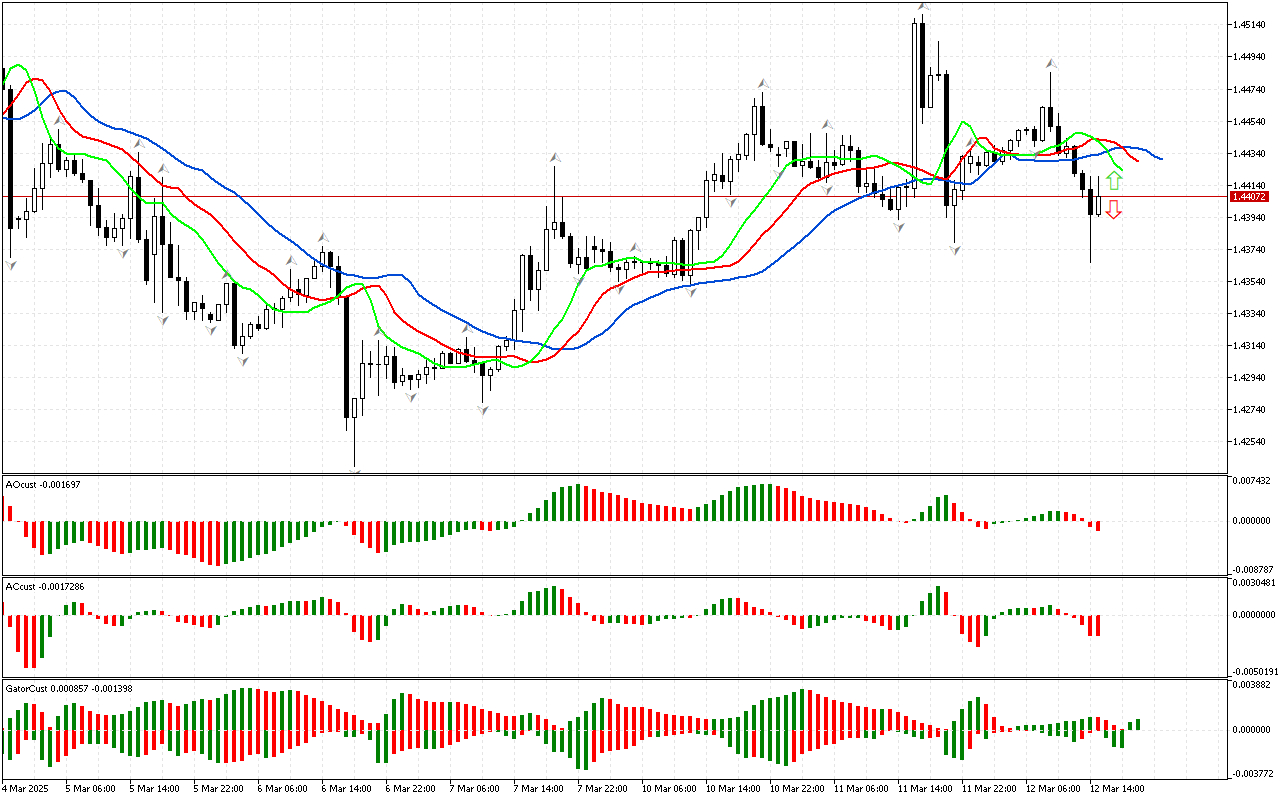Select the GatorCust 0.000857 -0.001398 label
This screenshot has width=1280, height=800.
(x=69, y=689)
